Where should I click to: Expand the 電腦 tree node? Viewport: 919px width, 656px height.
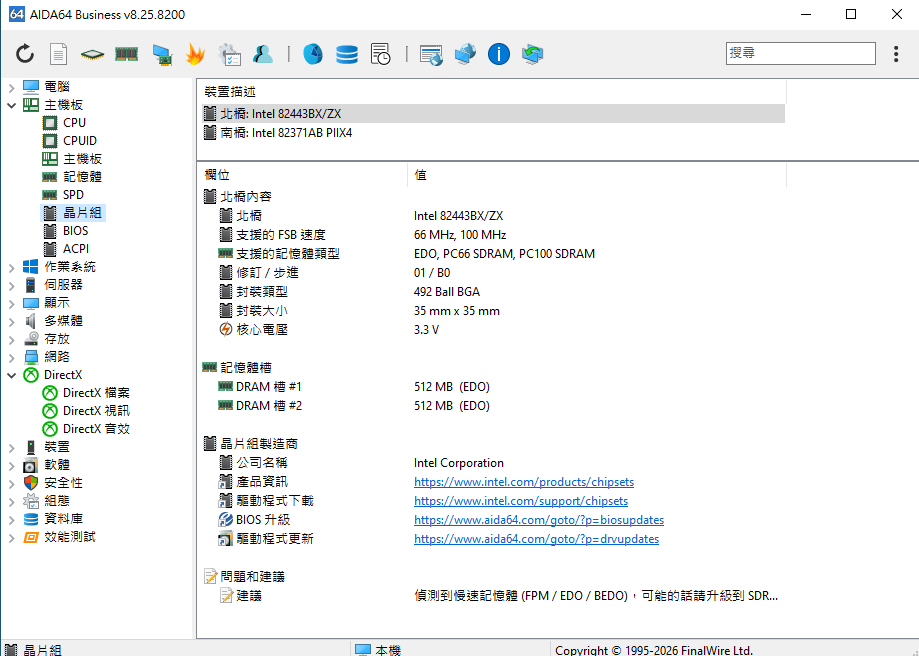click(12, 87)
